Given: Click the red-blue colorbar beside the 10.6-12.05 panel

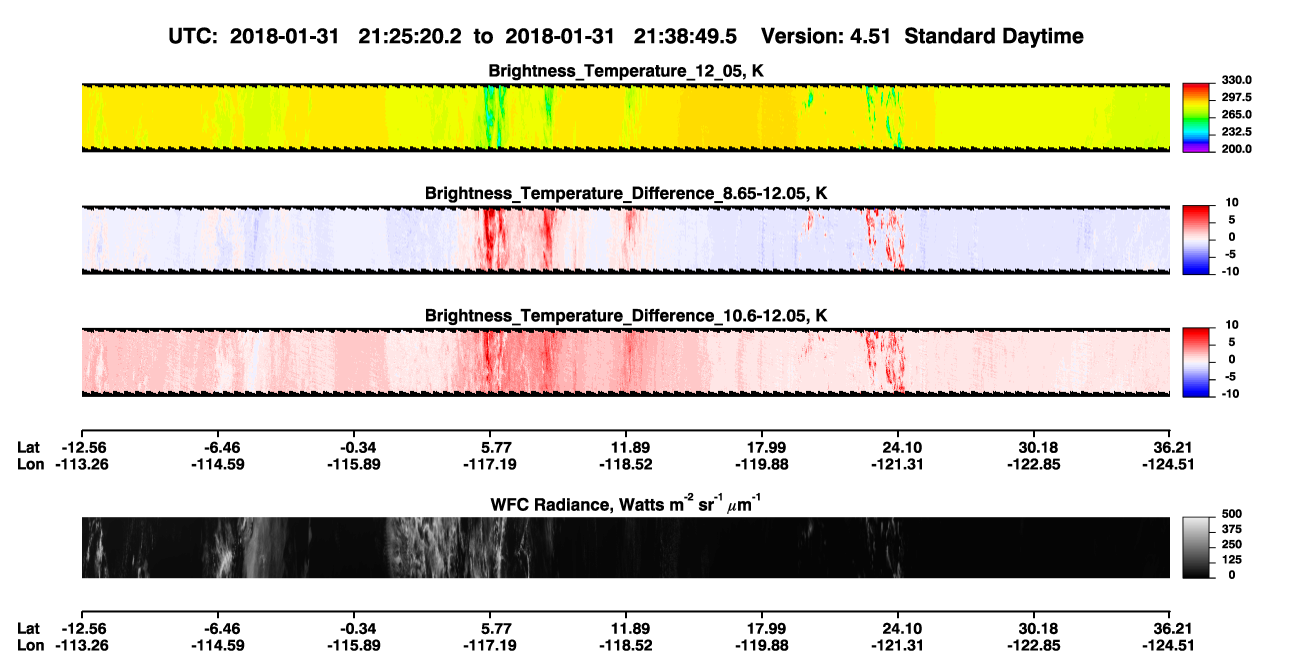Looking at the screenshot, I should [x=1196, y=362].
